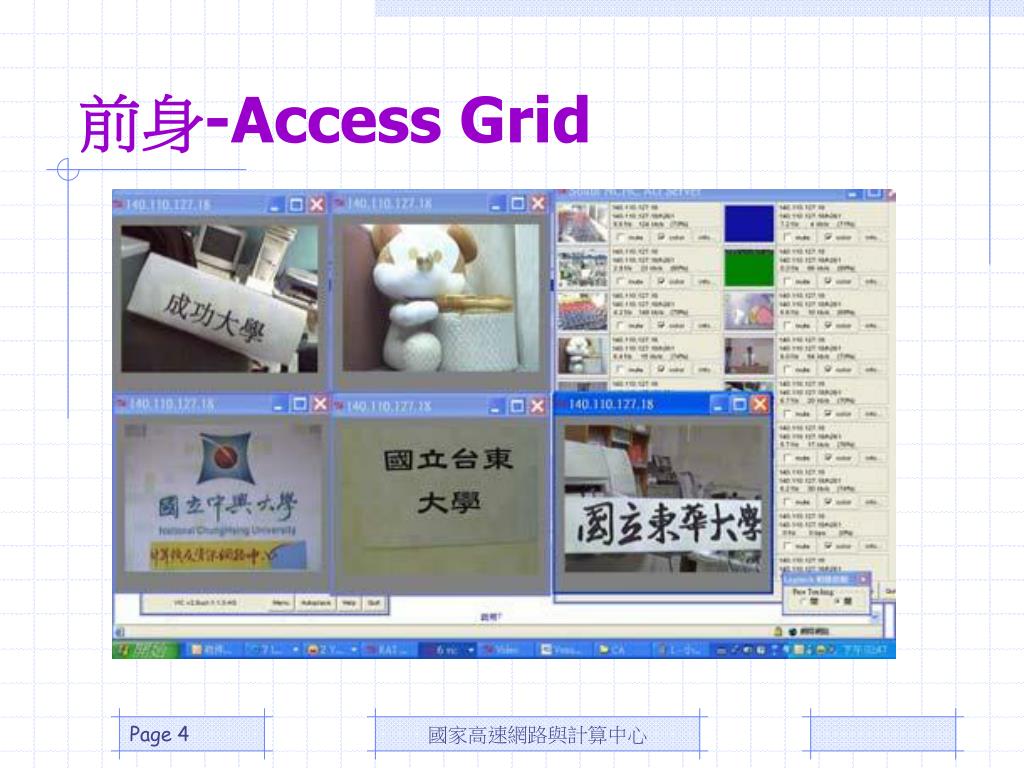Expand the '7 I...' taskbar group arrow
The height and width of the screenshot is (768, 1024).
coord(295,650)
